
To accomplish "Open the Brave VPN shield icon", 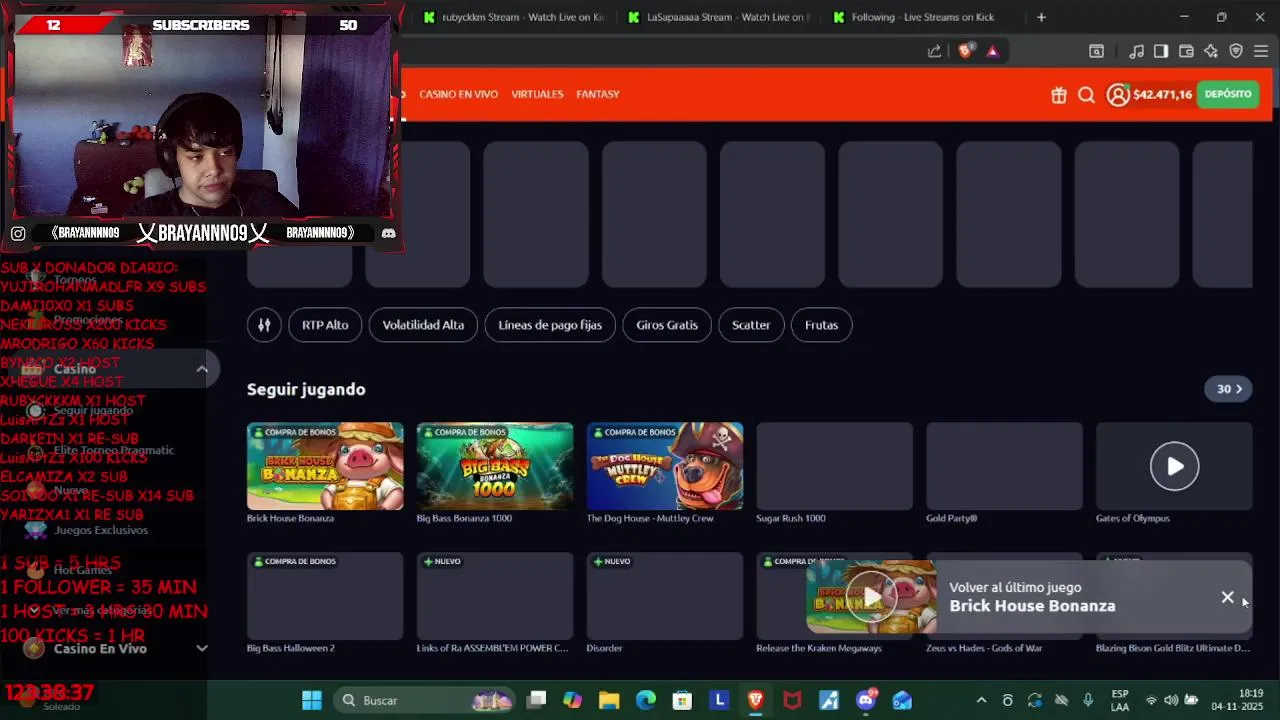I will click(x=1236, y=51).
